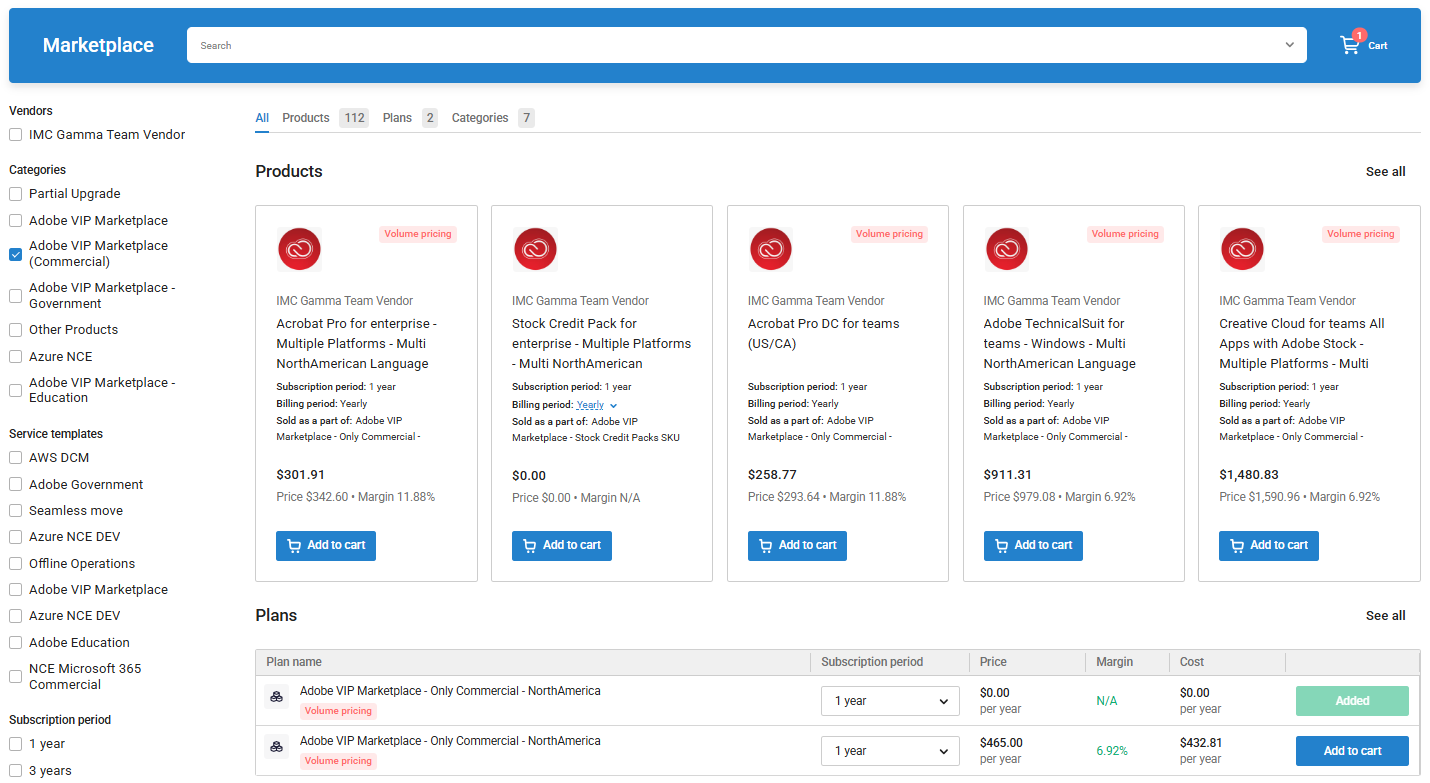Click Stock Credit Pack product logo
The width and height of the screenshot is (1430, 783).
(x=535, y=249)
